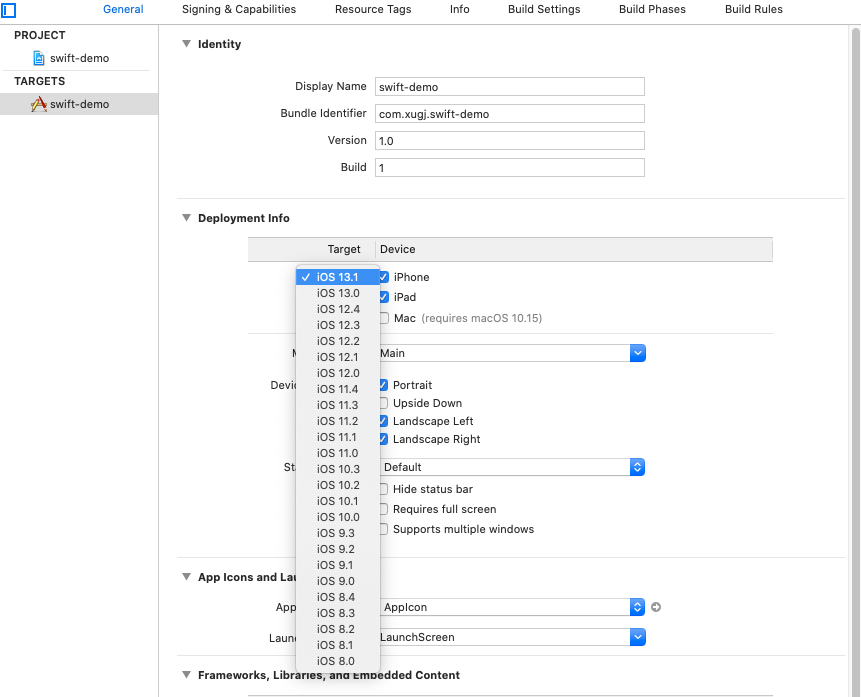Toggle the iPhone device checkbox
This screenshot has width=861, height=697.
click(x=384, y=277)
